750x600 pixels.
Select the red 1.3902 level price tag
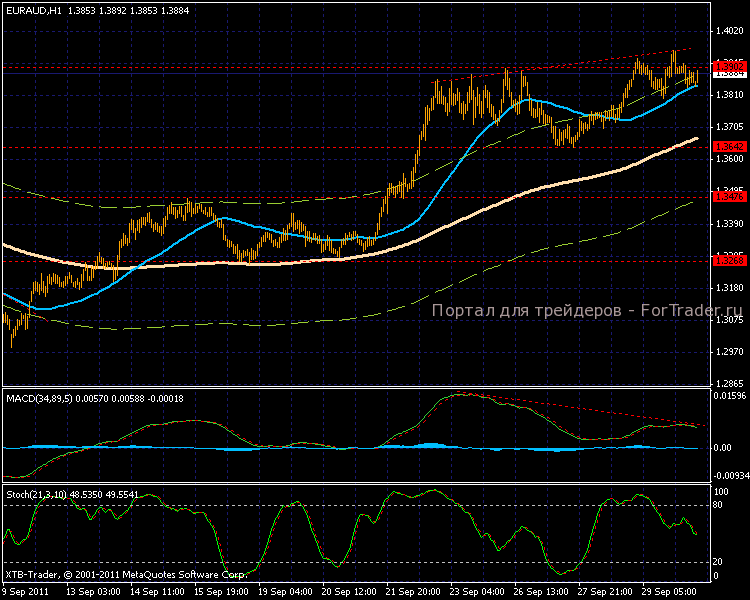pos(729,67)
